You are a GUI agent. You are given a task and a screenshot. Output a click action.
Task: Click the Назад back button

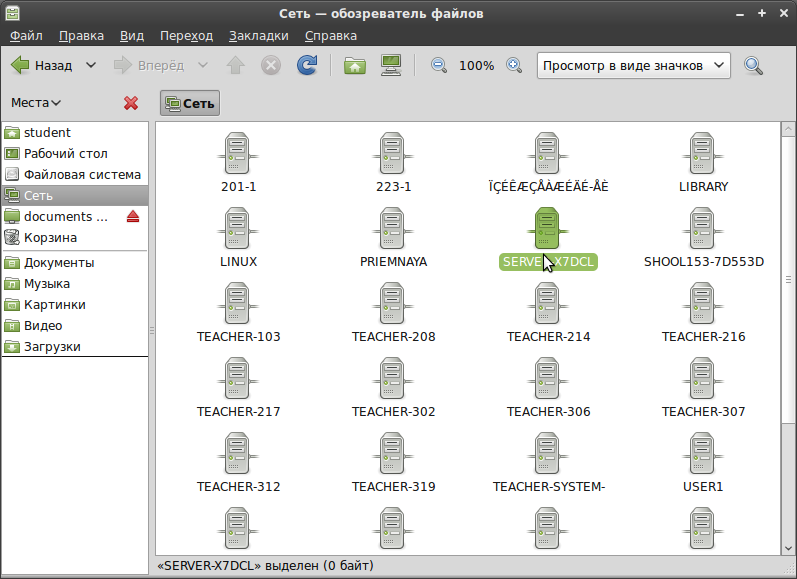(42, 66)
